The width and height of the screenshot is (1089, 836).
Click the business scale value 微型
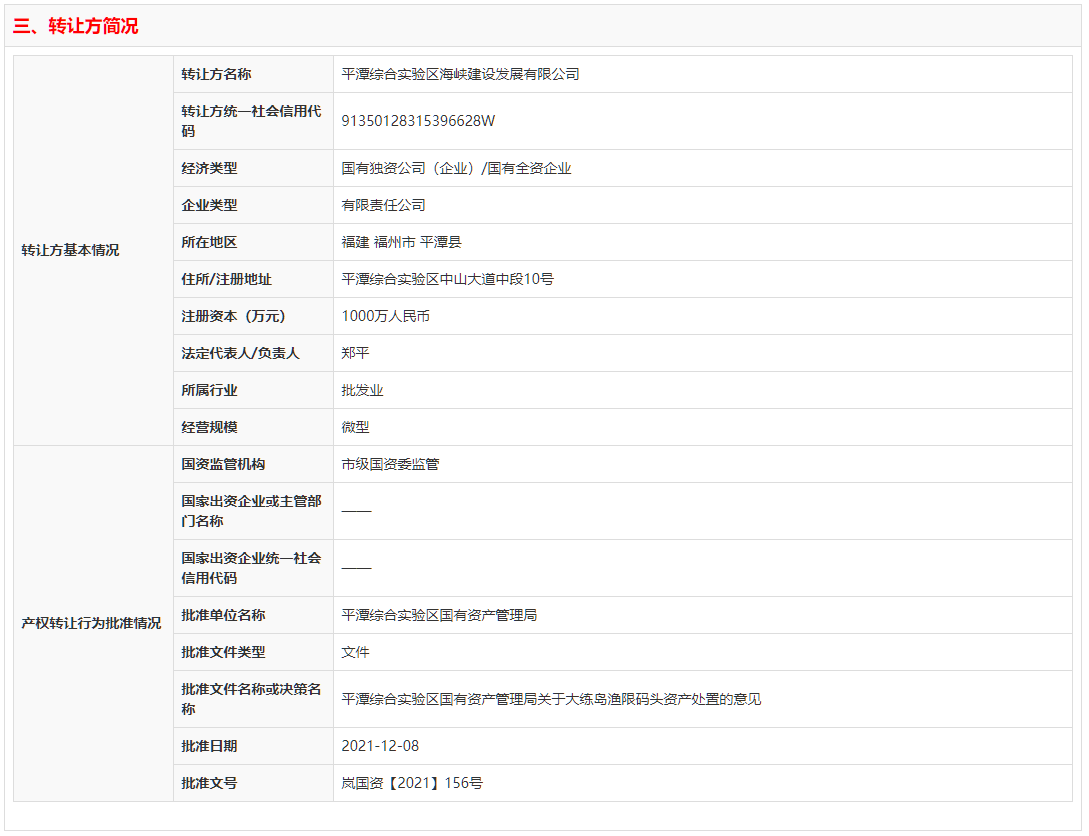(355, 427)
